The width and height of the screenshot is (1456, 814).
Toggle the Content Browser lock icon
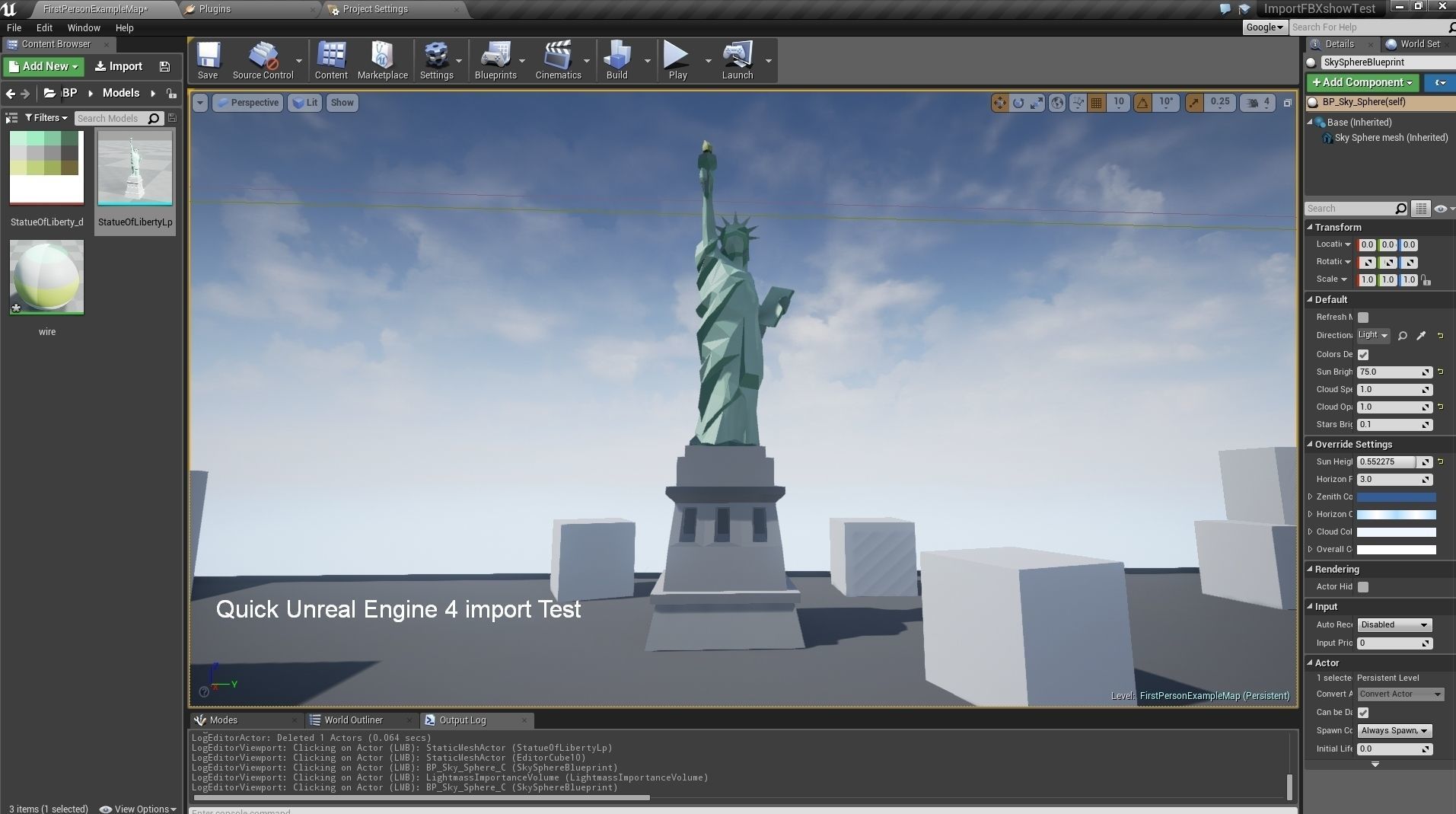pos(171,94)
